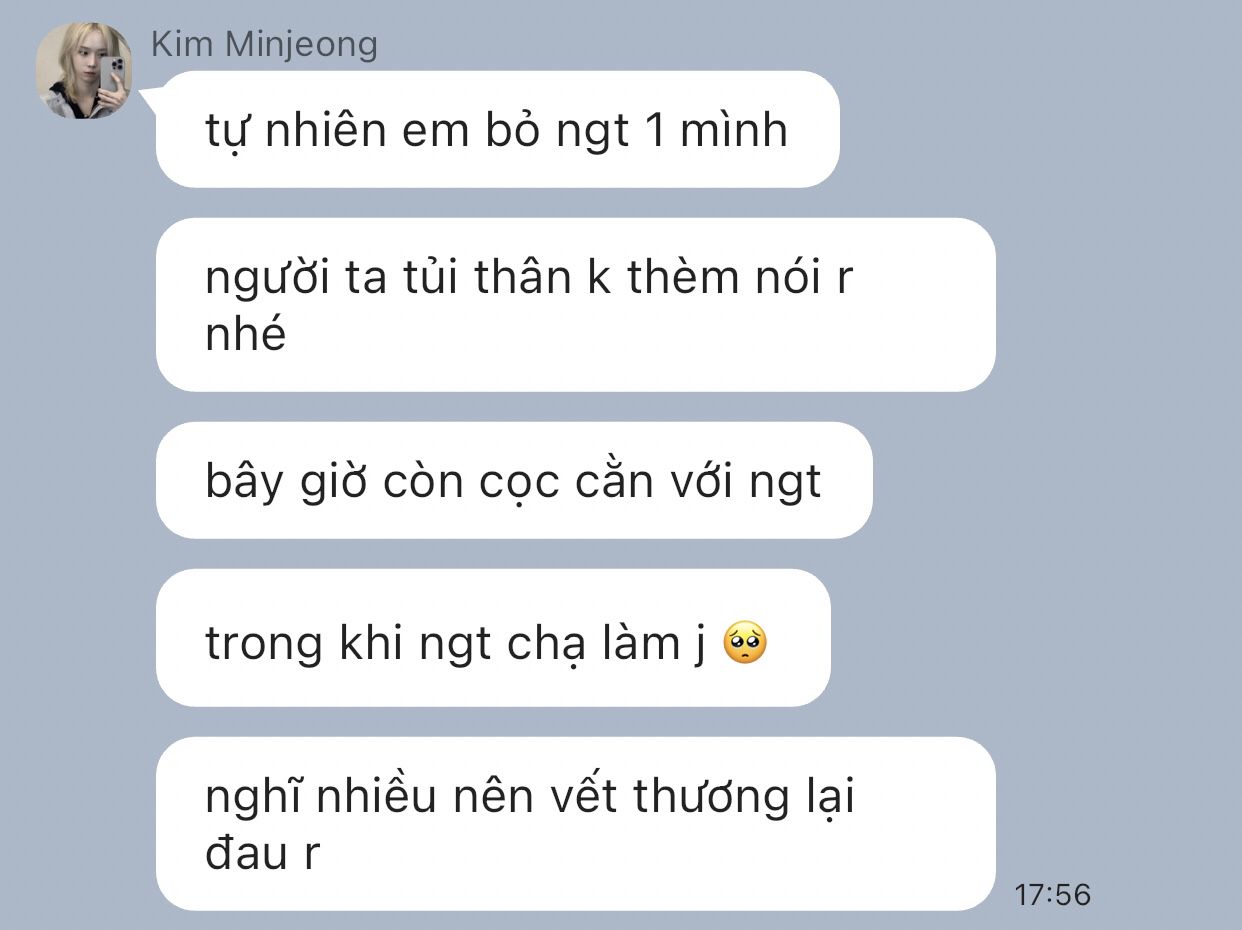Click the words "1 mình" in first message
The image size is (1242, 930).
pos(717,130)
